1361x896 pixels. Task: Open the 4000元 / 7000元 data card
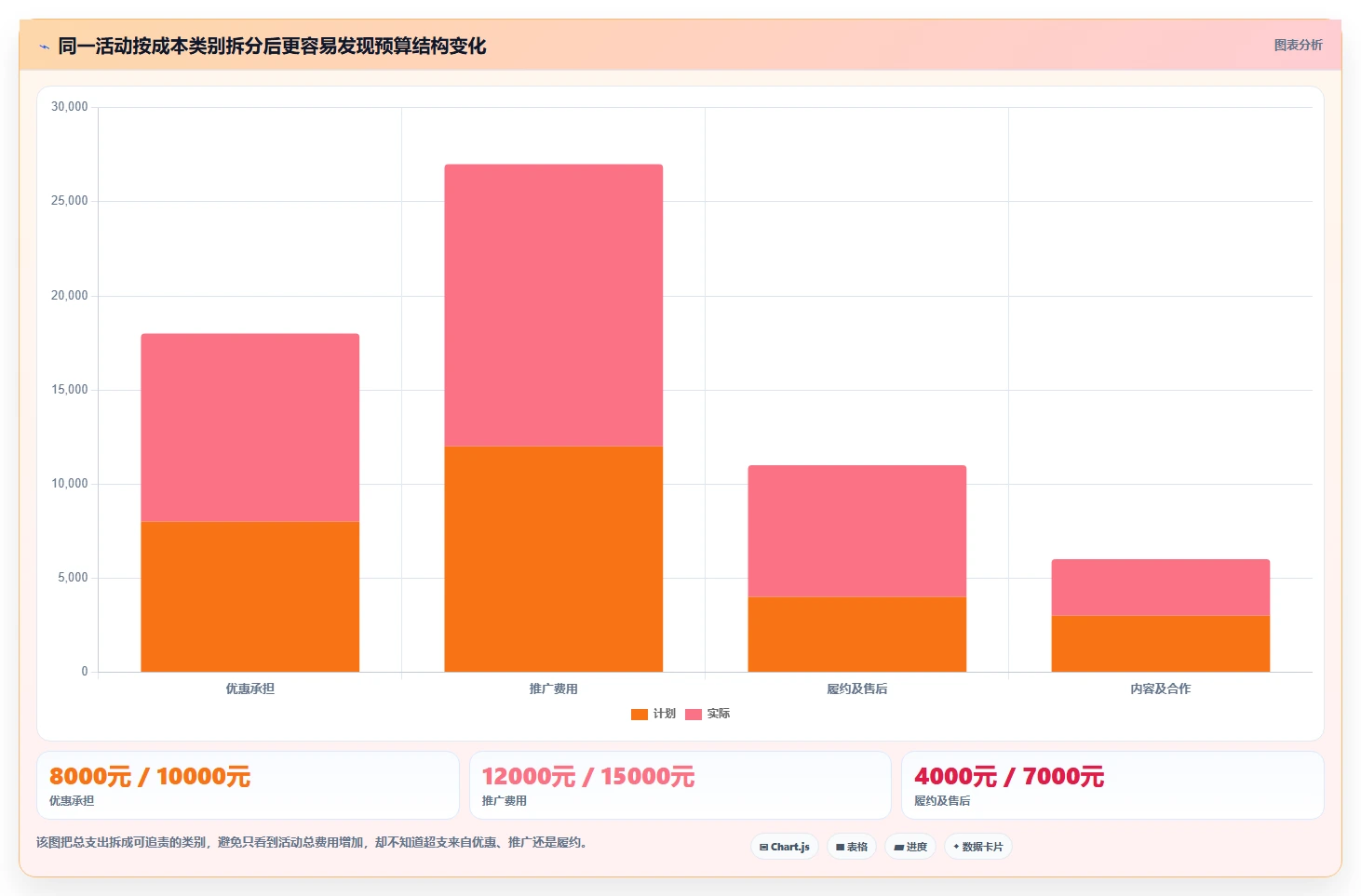(1112, 785)
